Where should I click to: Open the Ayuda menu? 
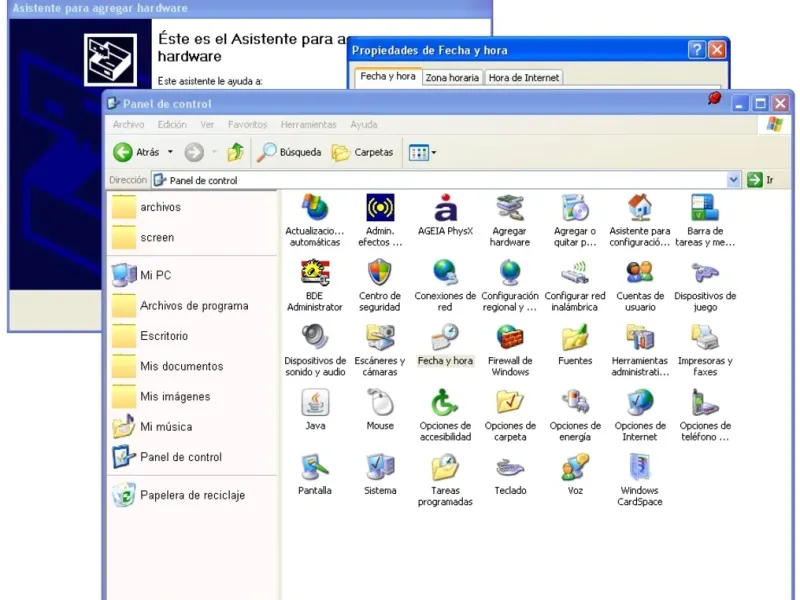364,124
